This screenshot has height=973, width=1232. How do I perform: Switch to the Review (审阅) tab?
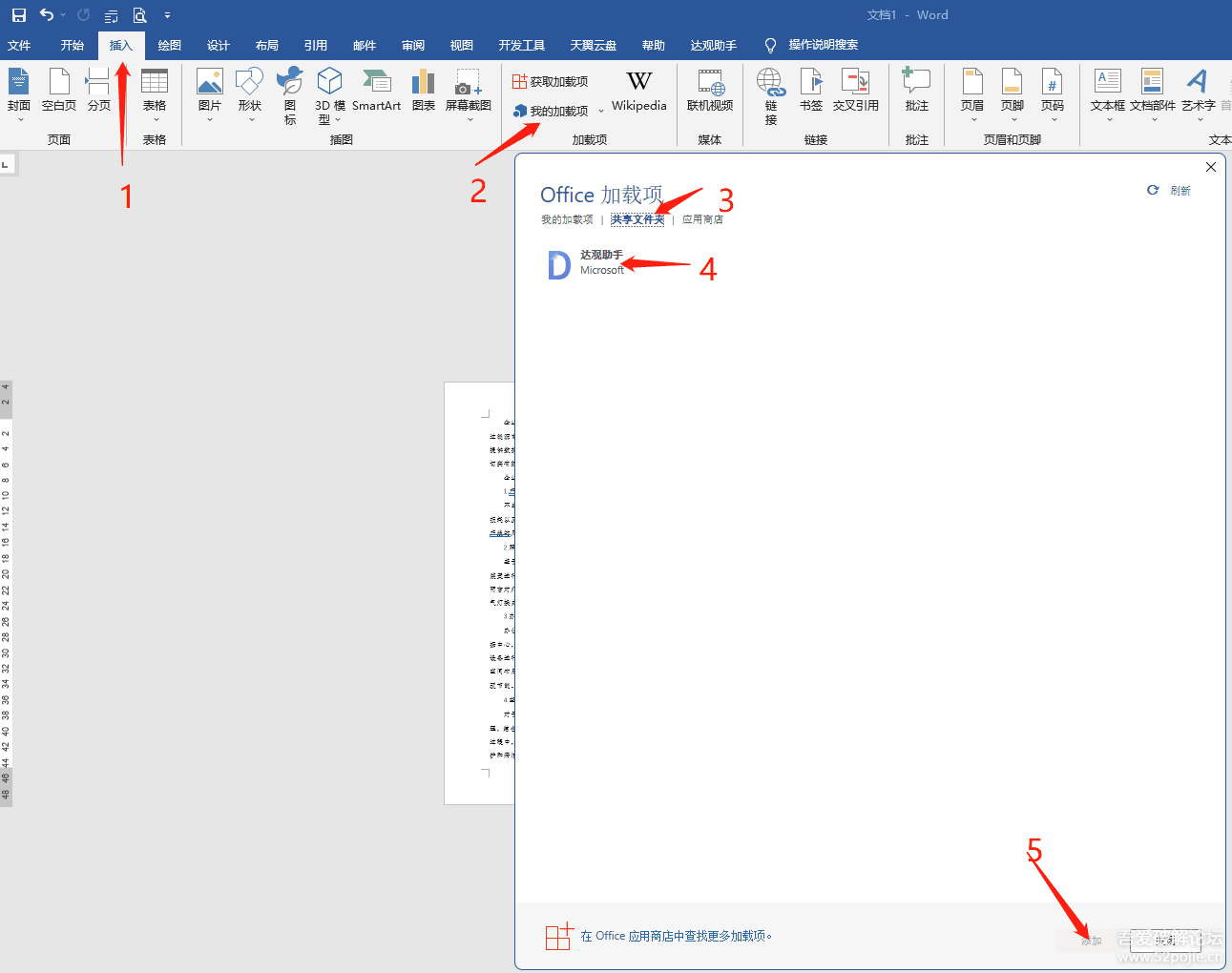[413, 46]
